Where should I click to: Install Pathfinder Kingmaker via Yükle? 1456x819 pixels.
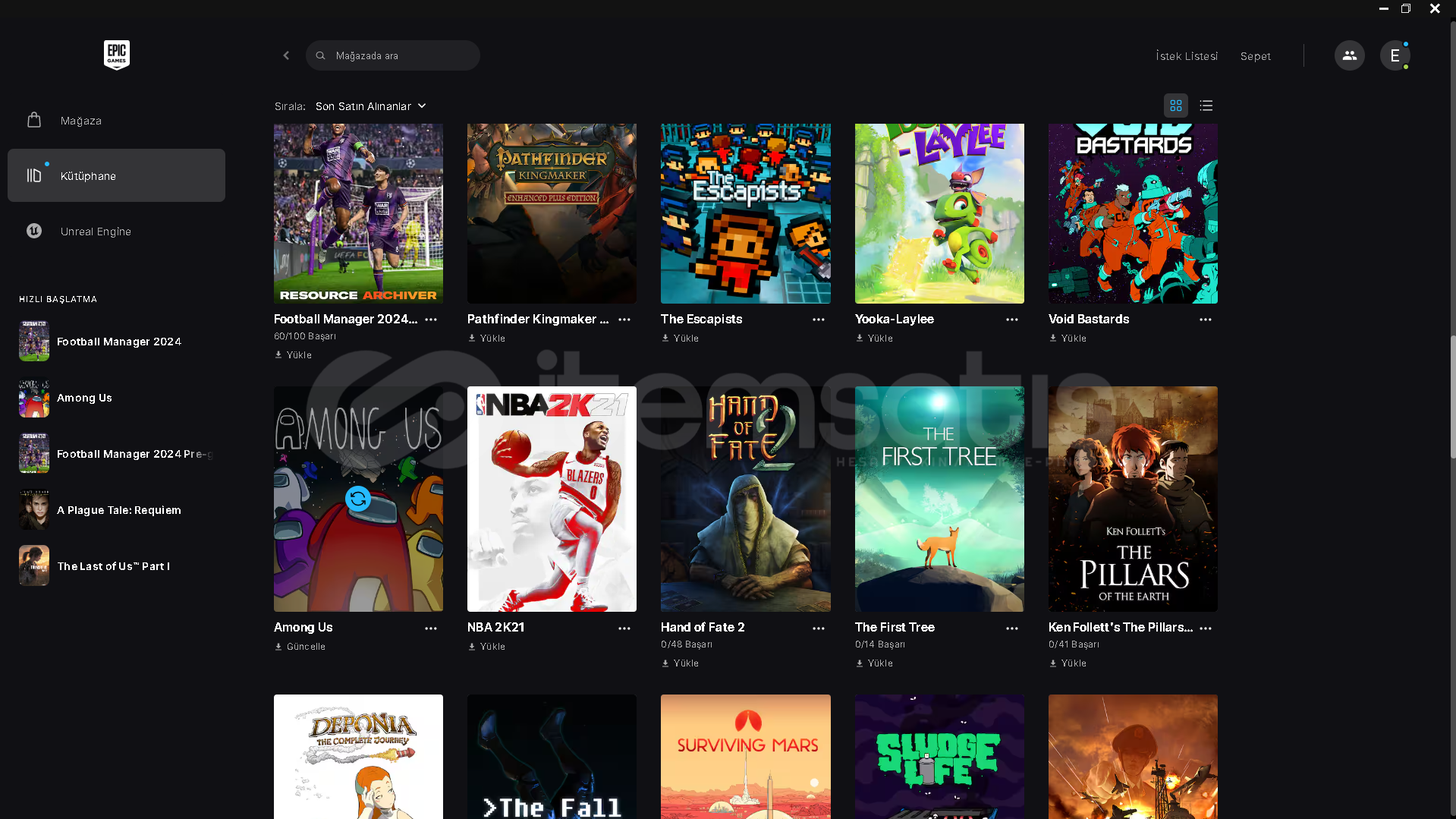tap(487, 338)
